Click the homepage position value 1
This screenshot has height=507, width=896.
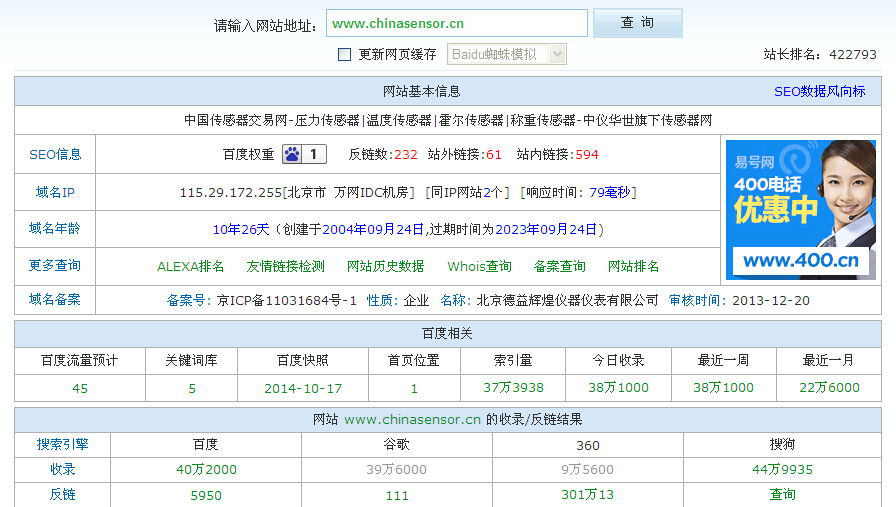click(x=414, y=389)
